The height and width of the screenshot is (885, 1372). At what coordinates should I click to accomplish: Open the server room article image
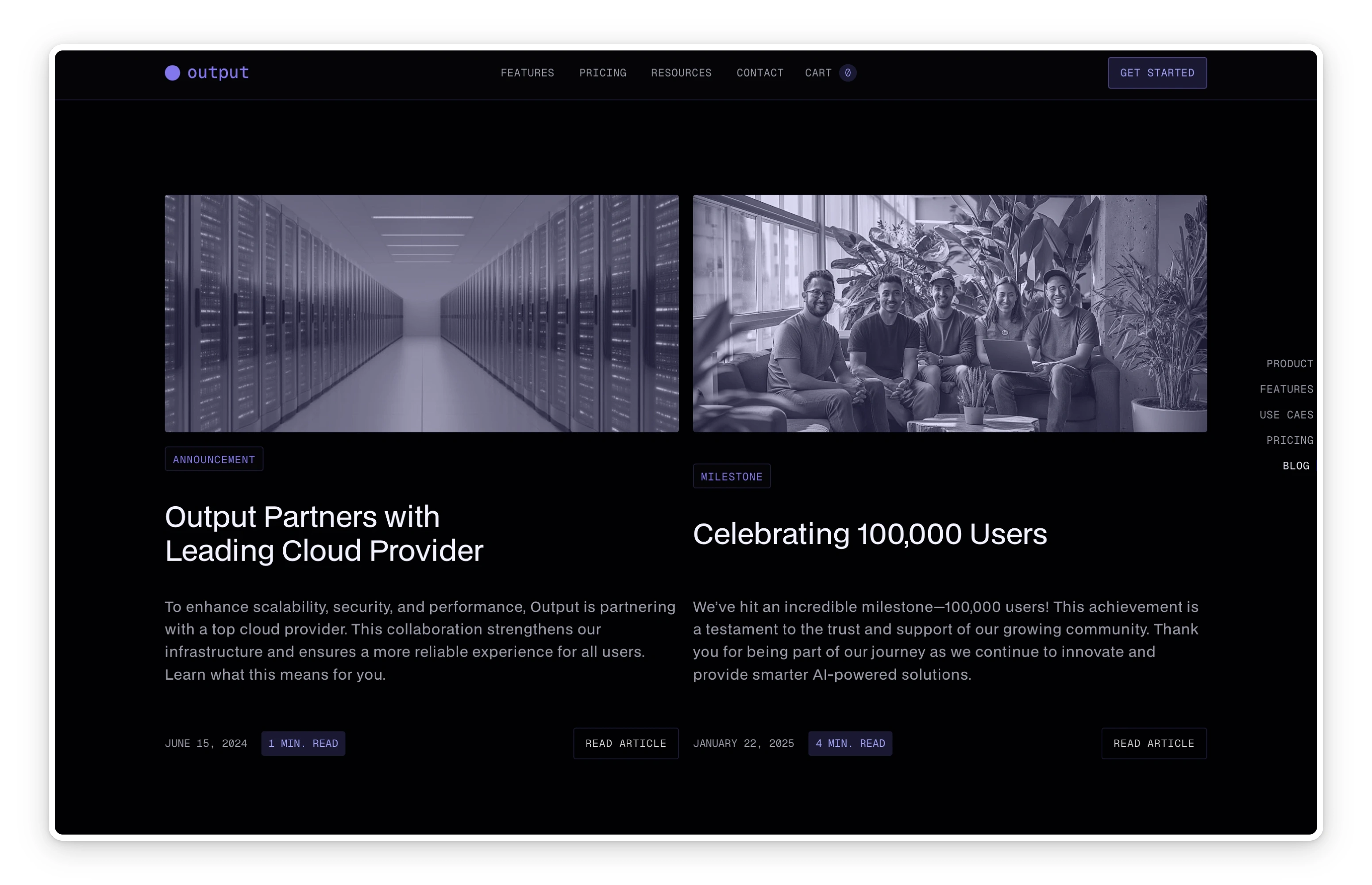click(x=421, y=313)
